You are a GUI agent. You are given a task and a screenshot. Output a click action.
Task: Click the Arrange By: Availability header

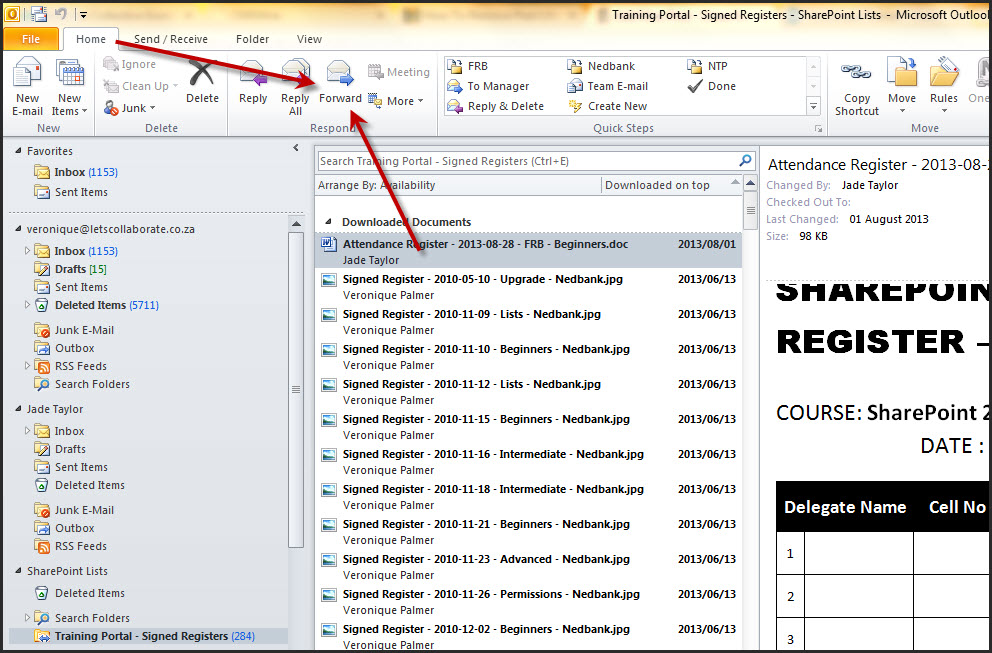(x=376, y=185)
